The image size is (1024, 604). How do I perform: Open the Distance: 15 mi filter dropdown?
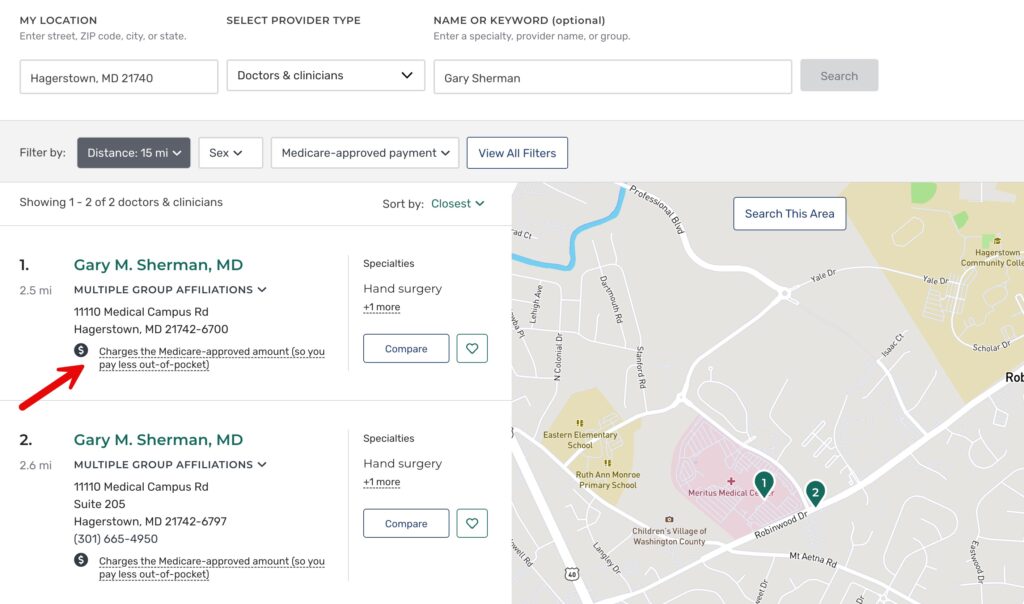tap(134, 153)
